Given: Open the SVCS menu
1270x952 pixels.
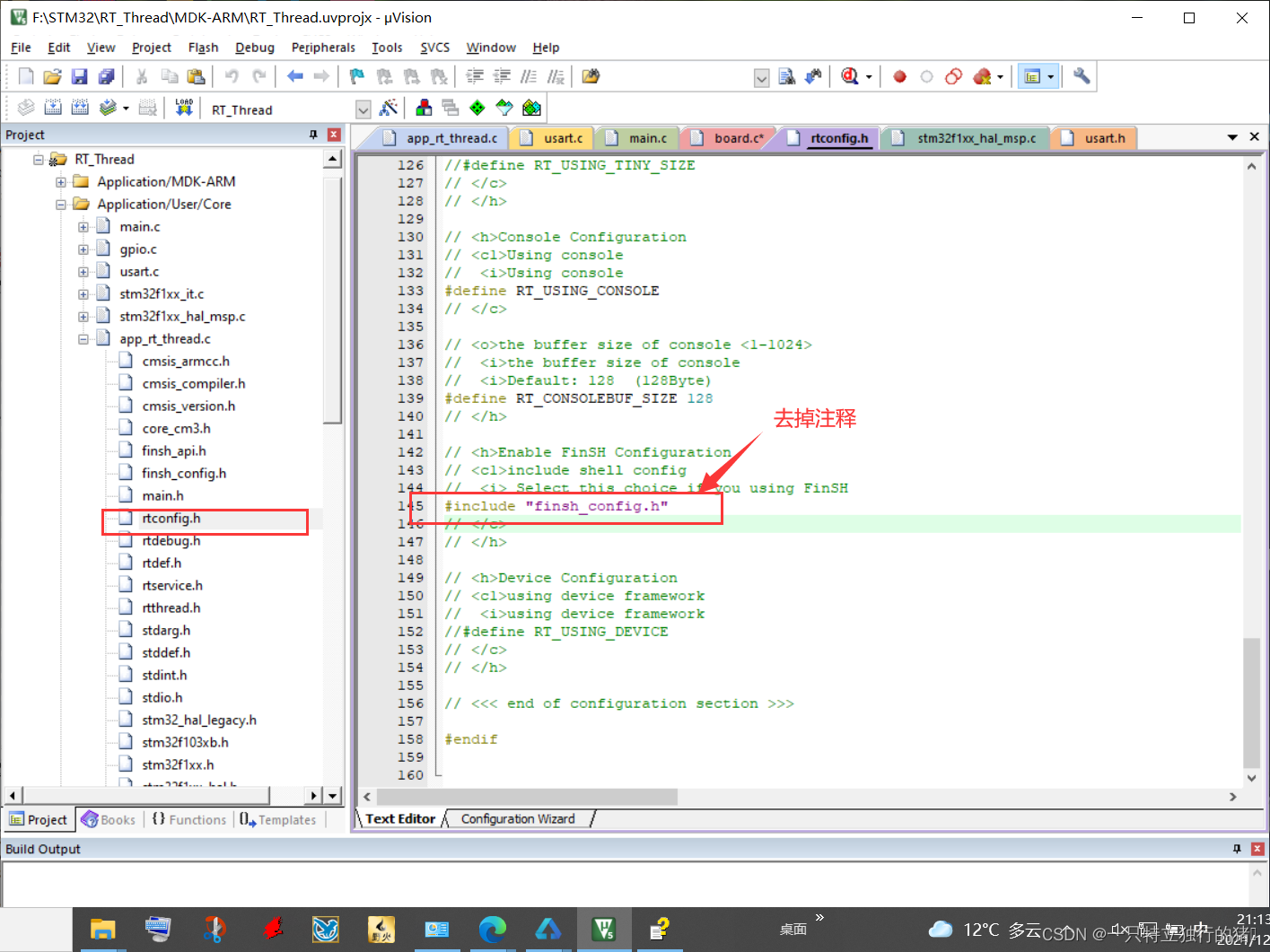Looking at the screenshot, I should click(435, 48).
